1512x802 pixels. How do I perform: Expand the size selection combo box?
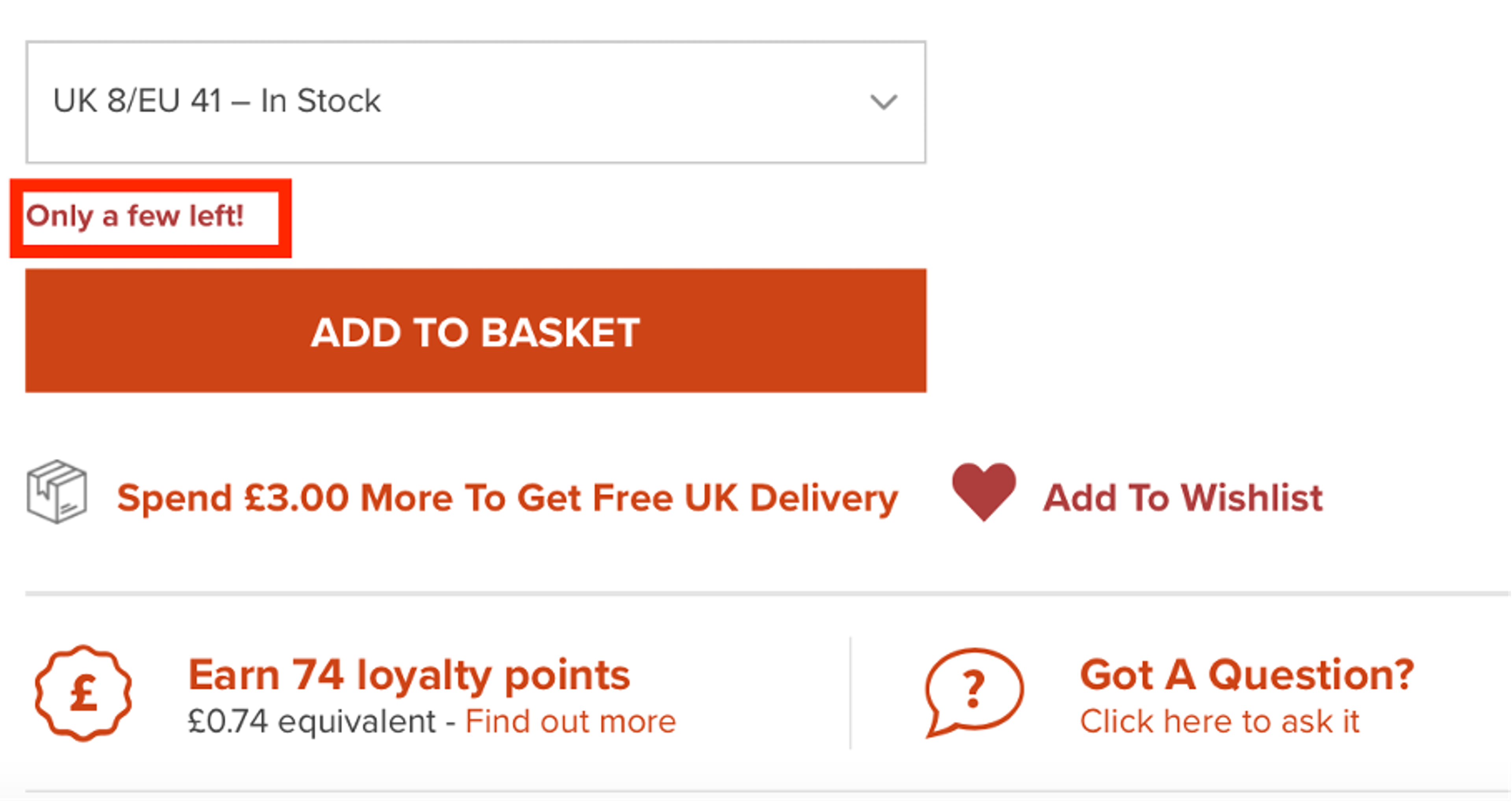tap(475, 101)
